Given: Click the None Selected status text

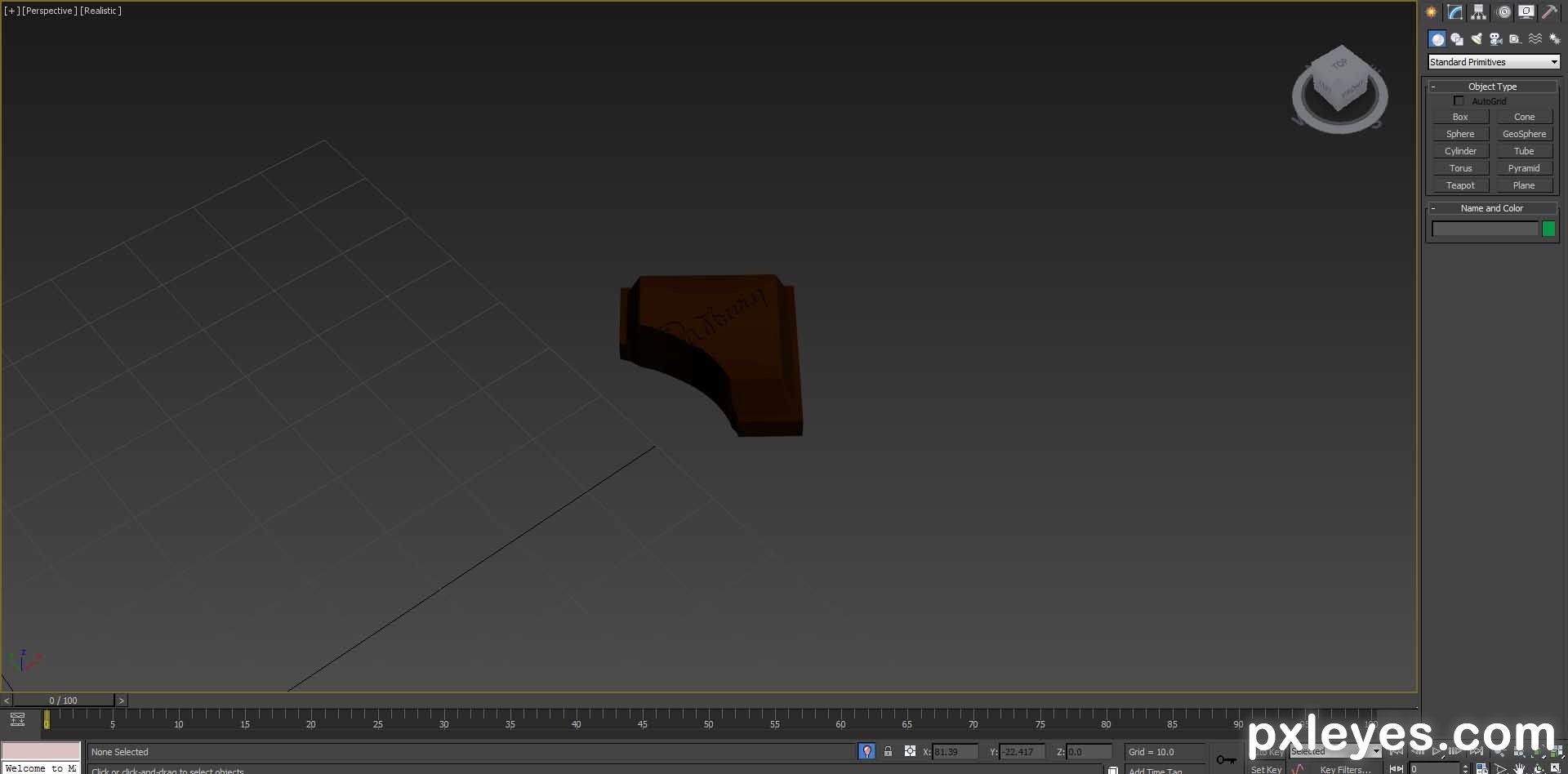Looking at the screenshot, I should click(120, 752).
